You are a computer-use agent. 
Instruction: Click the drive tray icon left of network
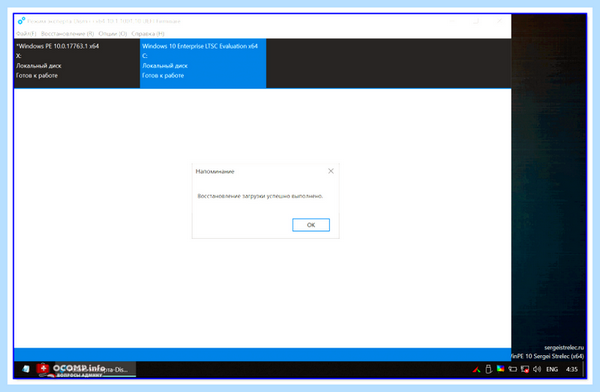[x=512, y=369]
